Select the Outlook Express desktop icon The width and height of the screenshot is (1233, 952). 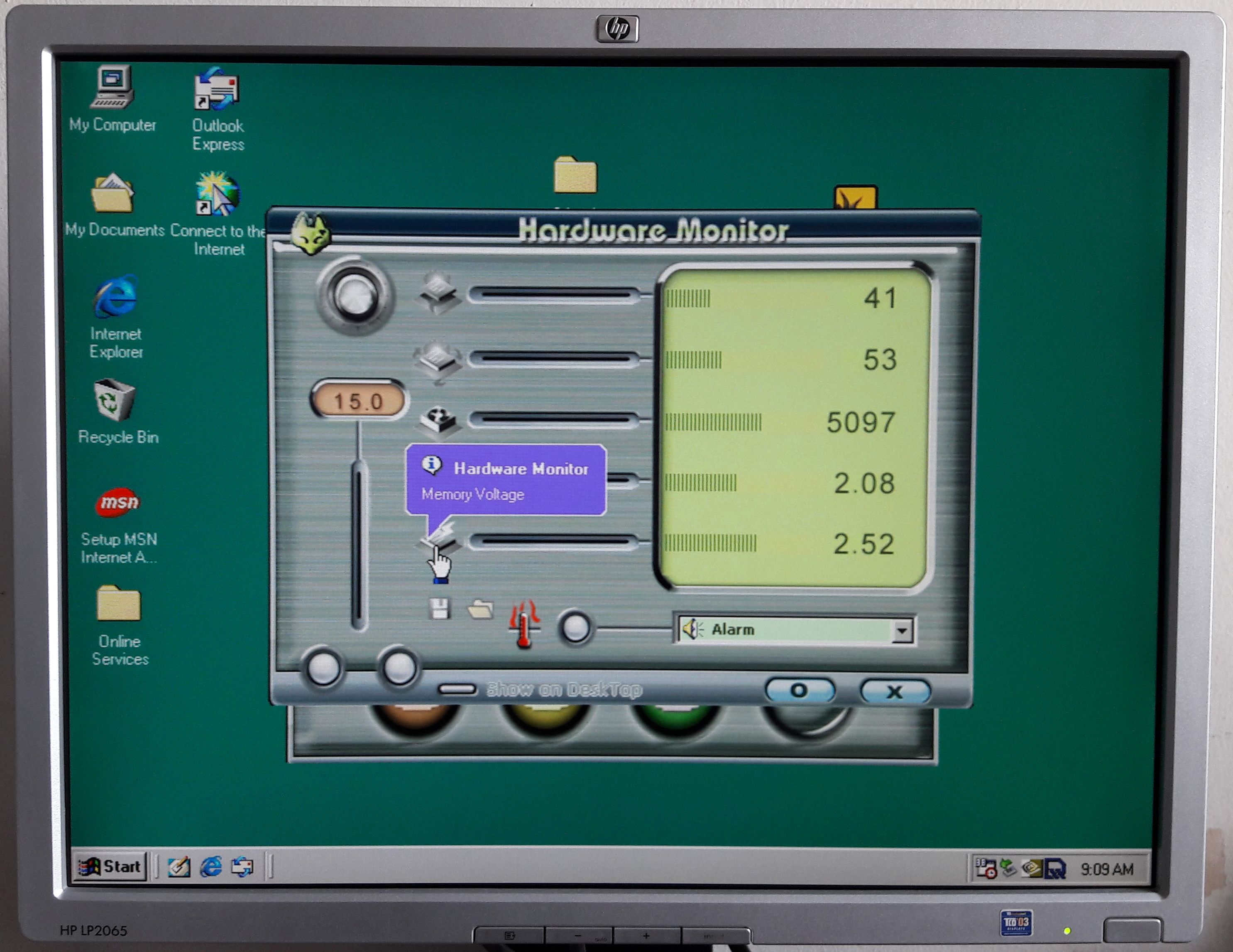click(218, 109)
